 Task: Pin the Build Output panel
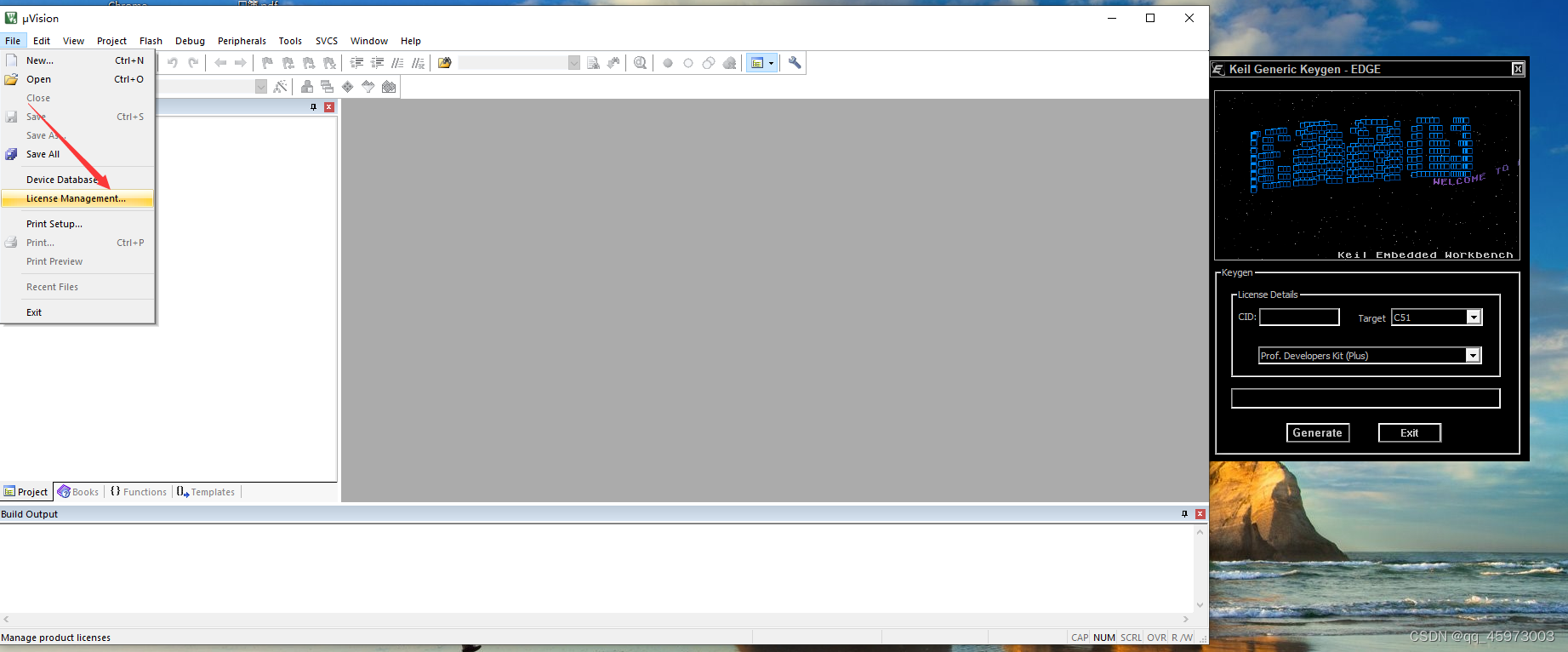point(1184,514)
